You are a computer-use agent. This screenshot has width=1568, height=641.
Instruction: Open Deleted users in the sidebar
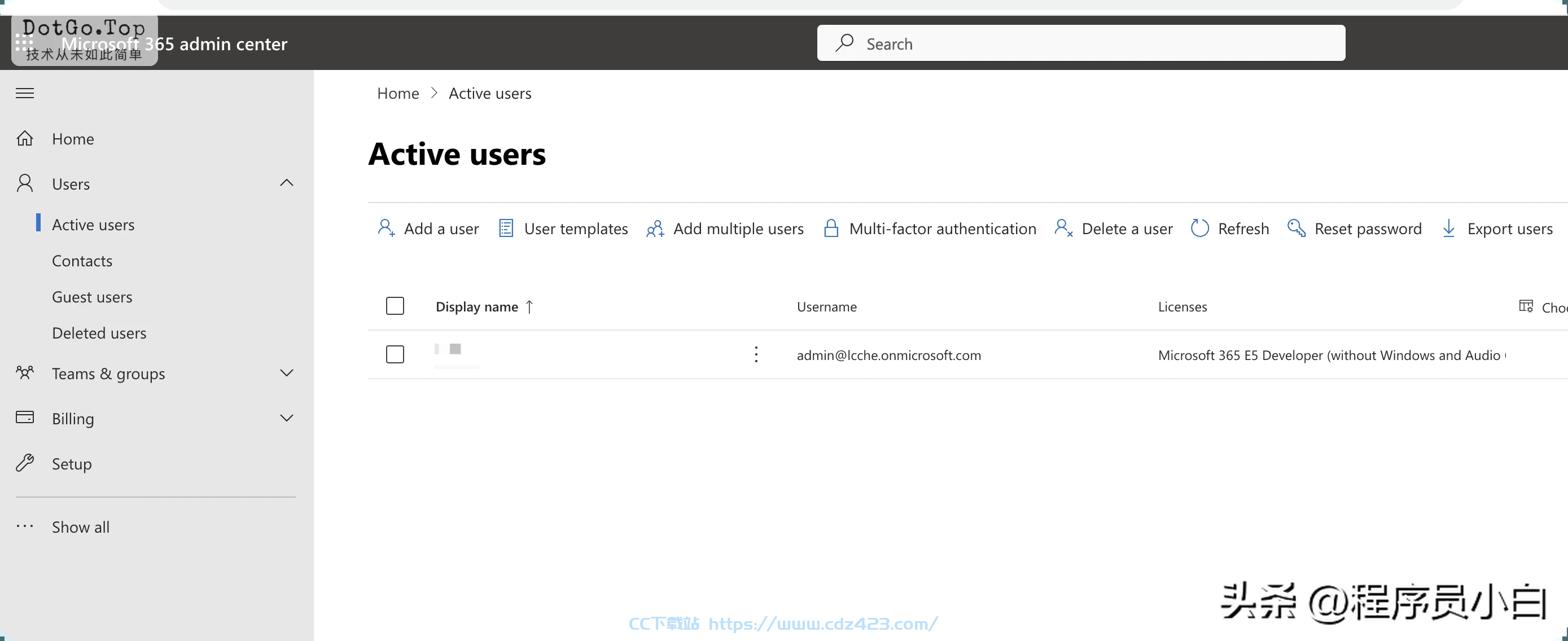pyautogui.click(x=99, y=332)
